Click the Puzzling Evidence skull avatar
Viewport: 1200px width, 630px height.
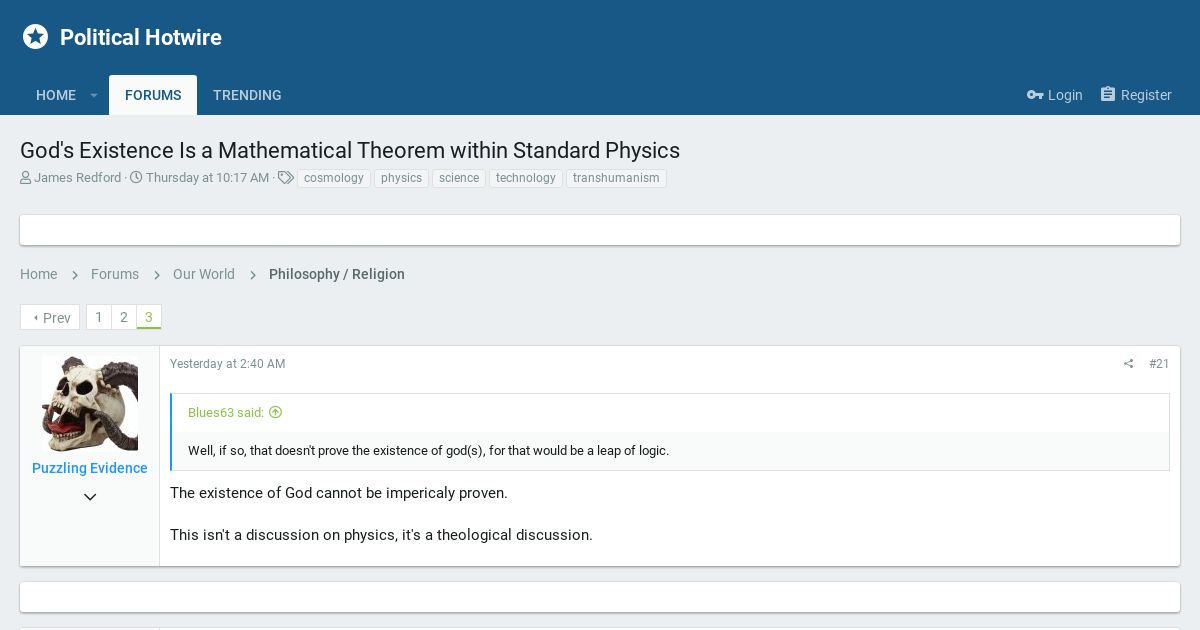click(x=90, y=404)
